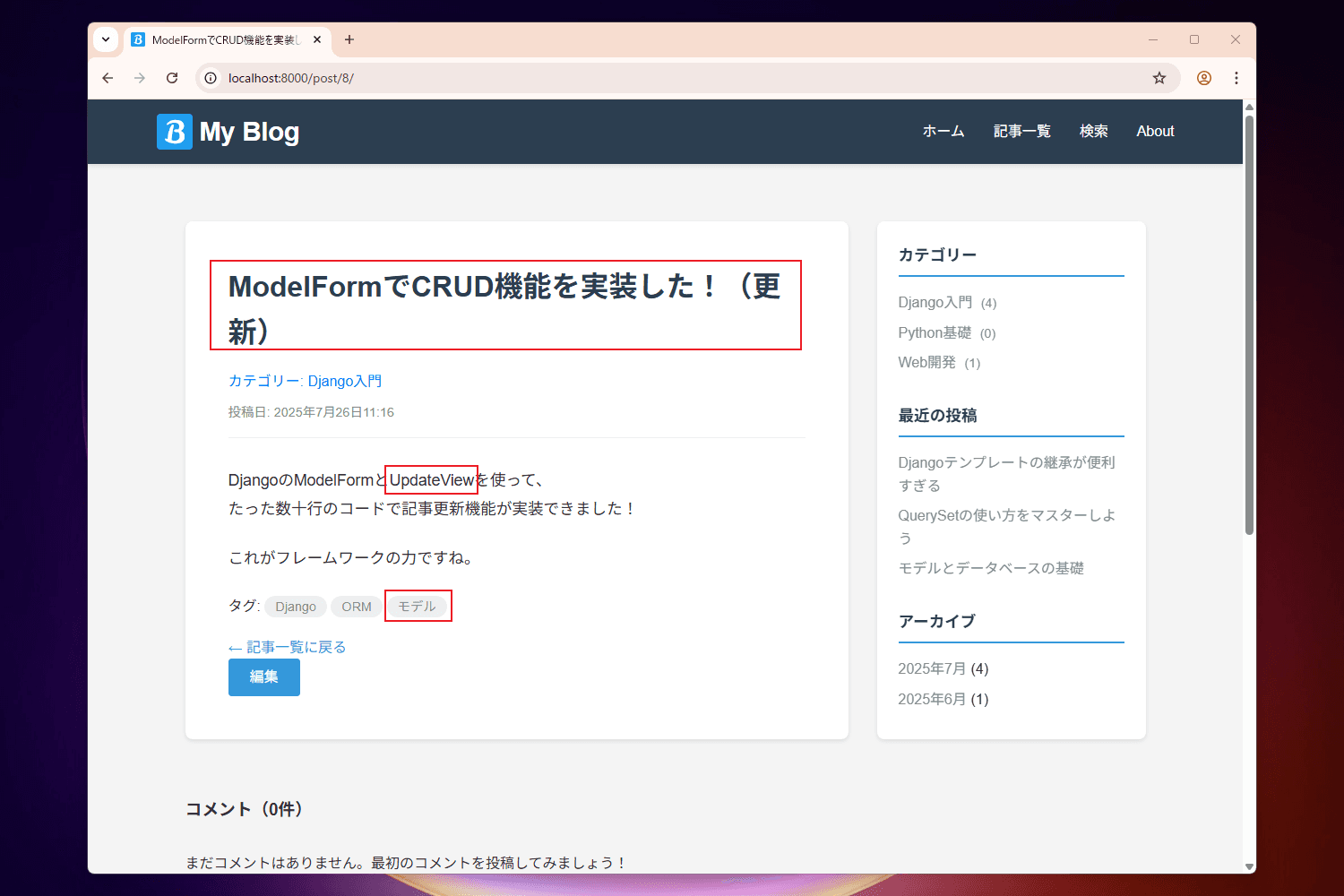Click the 投稿日: 2025年7月26日11:16 text

tap(311, 412)
